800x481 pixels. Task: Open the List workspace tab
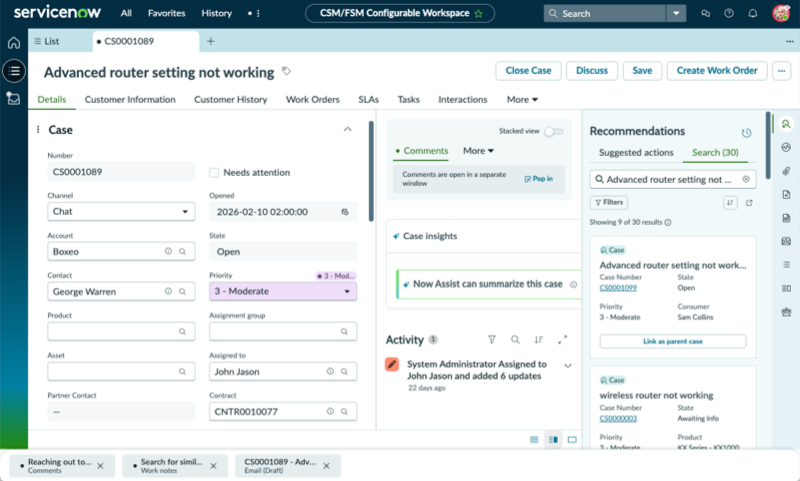coord(46,41)
